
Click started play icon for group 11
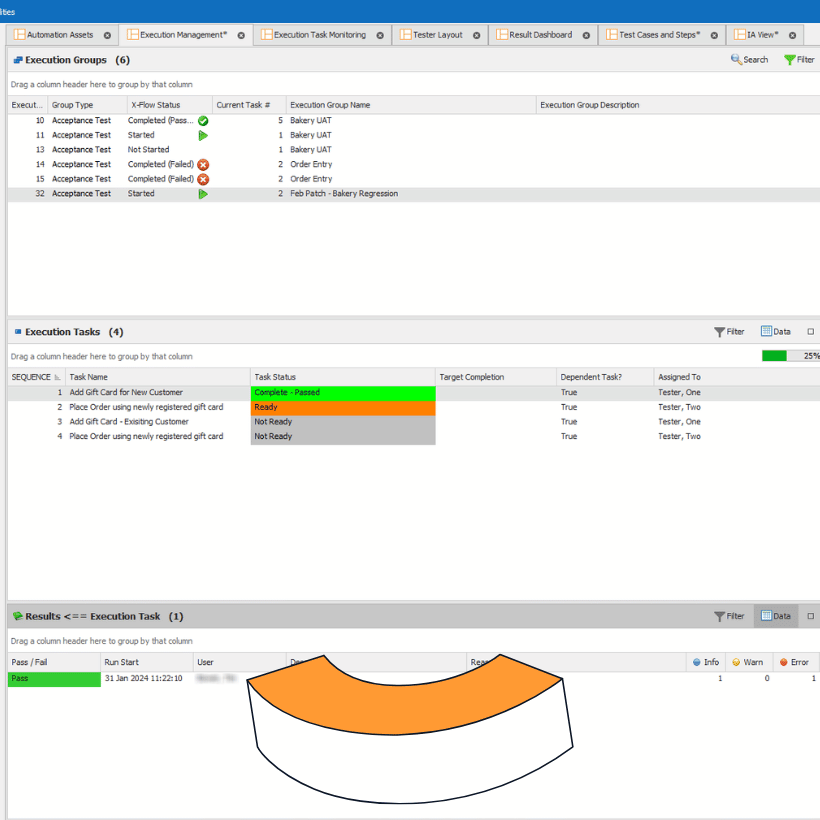(203, 135)
